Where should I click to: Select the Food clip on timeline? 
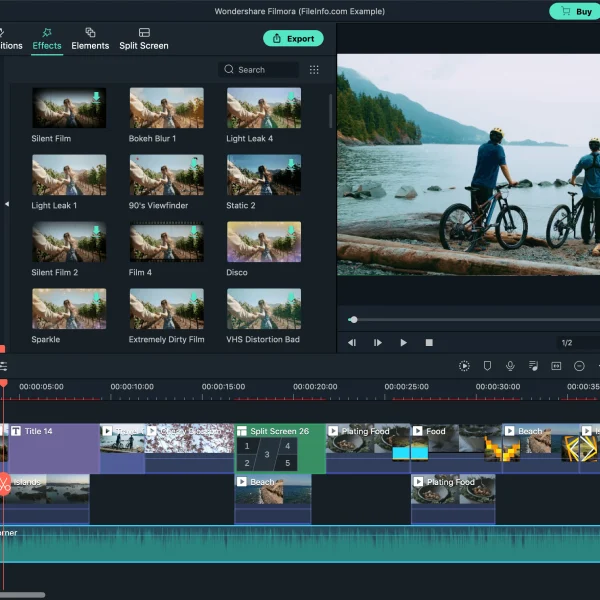455,448
